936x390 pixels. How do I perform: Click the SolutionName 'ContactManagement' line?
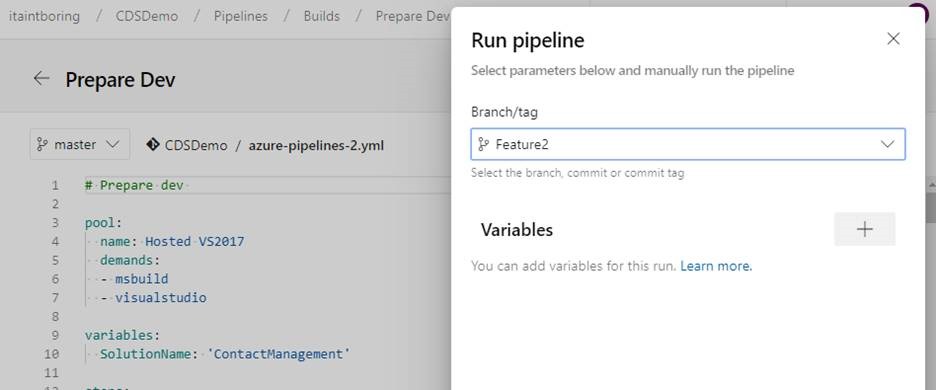tap(225, 354)
